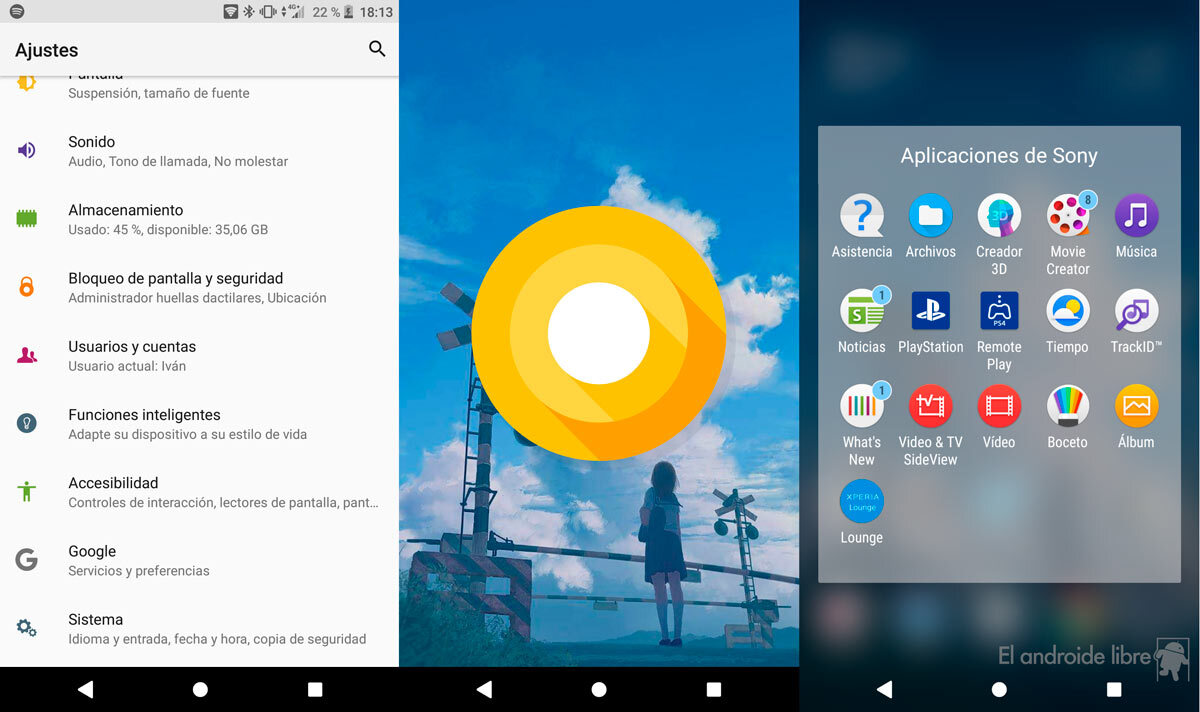
Task: Launch the Álbum app
Action: tap(1136, 406)
